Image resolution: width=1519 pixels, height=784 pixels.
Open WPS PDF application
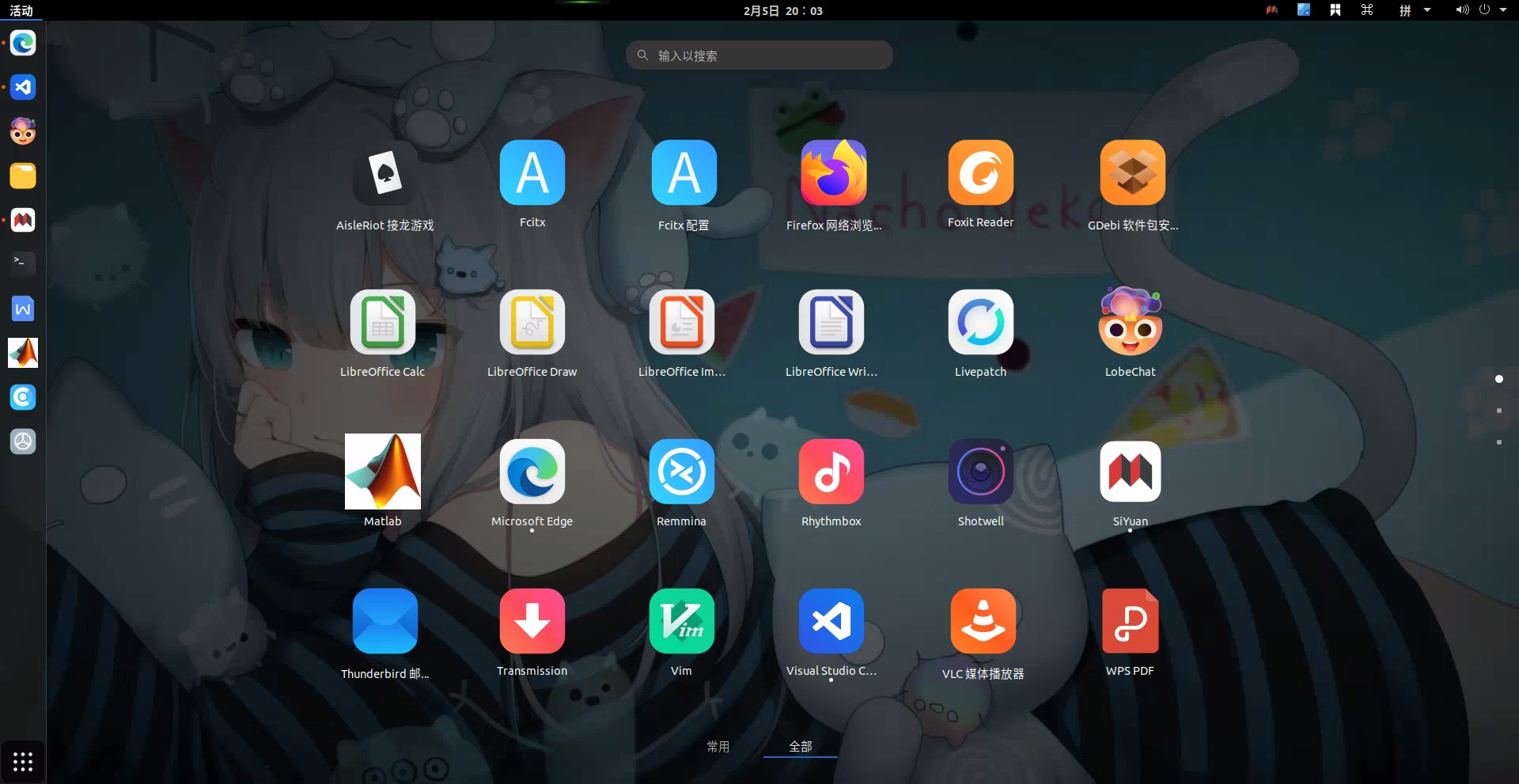(x=1130, y=622)
